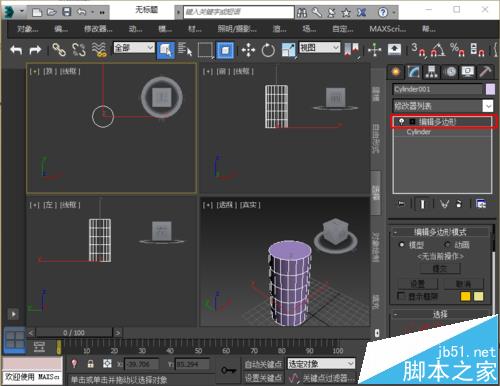Toggle Show End Result icon
This screenshot has height=386, width=500.
click(x=422, y=204)
